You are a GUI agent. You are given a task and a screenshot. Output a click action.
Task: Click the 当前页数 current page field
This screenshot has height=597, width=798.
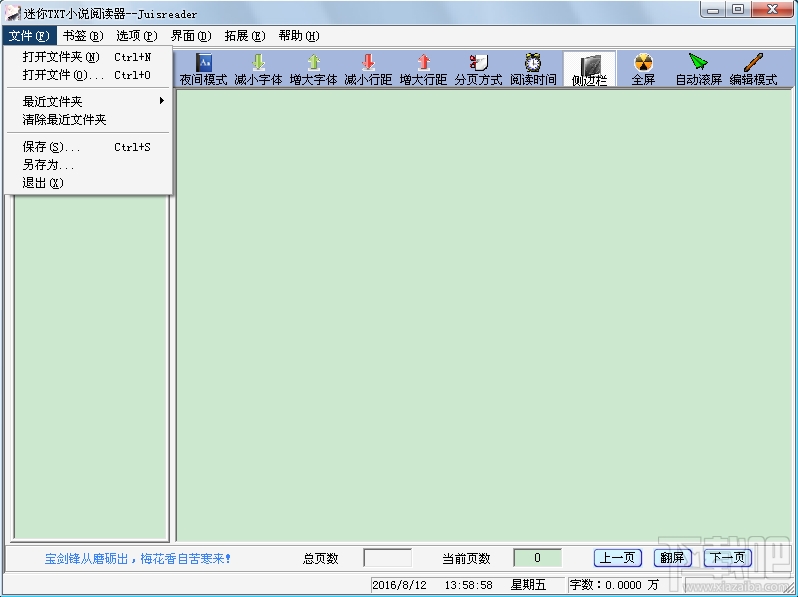click(x=537, y=558)
